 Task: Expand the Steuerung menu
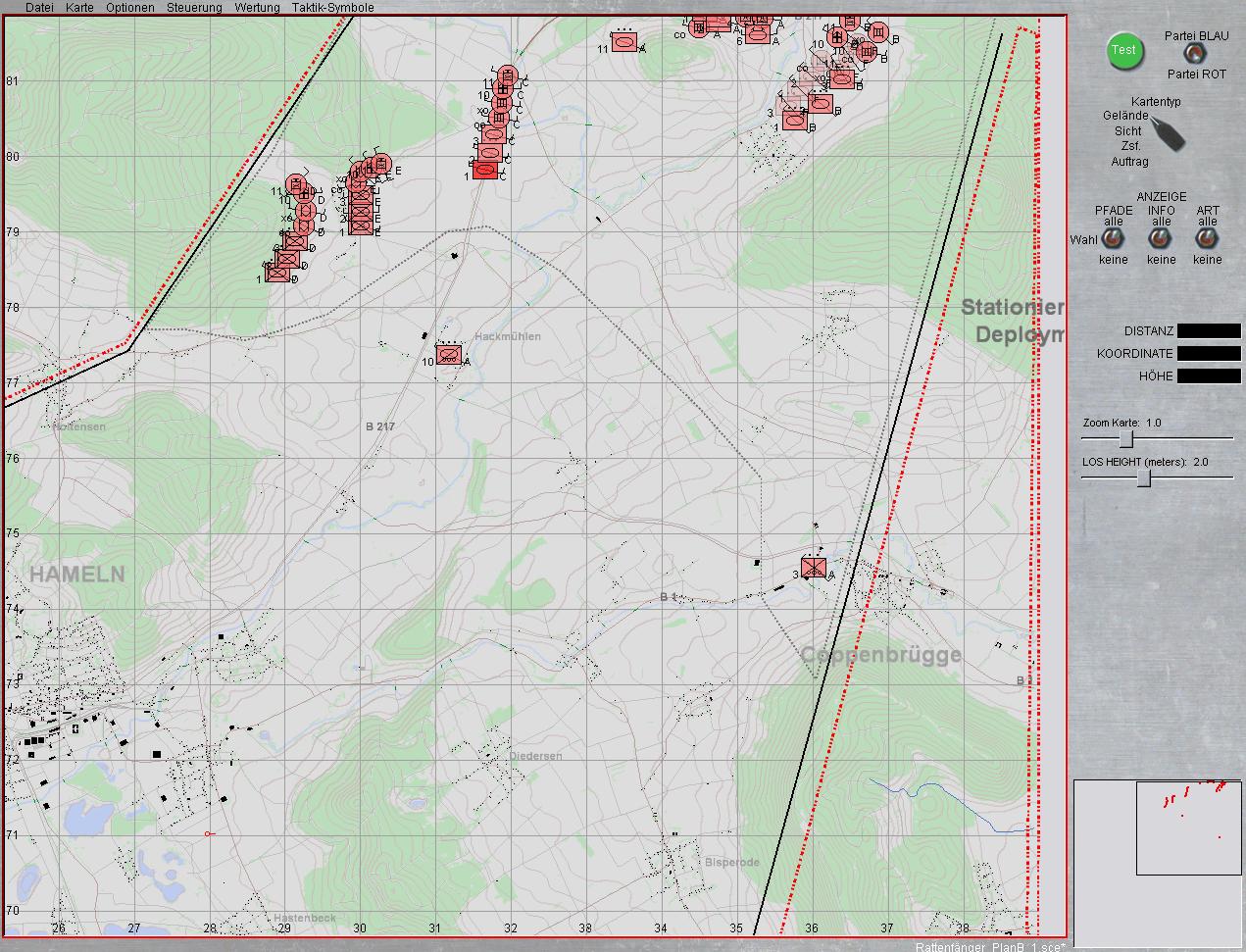coord(194,7)
